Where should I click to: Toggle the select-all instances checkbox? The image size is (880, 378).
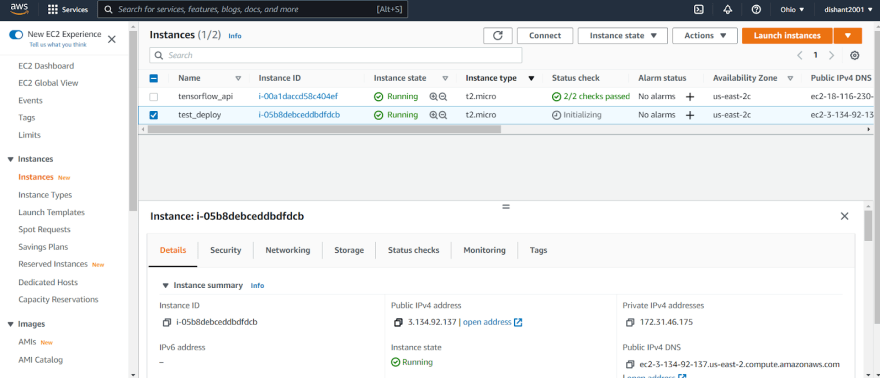(x=154, y=79)
